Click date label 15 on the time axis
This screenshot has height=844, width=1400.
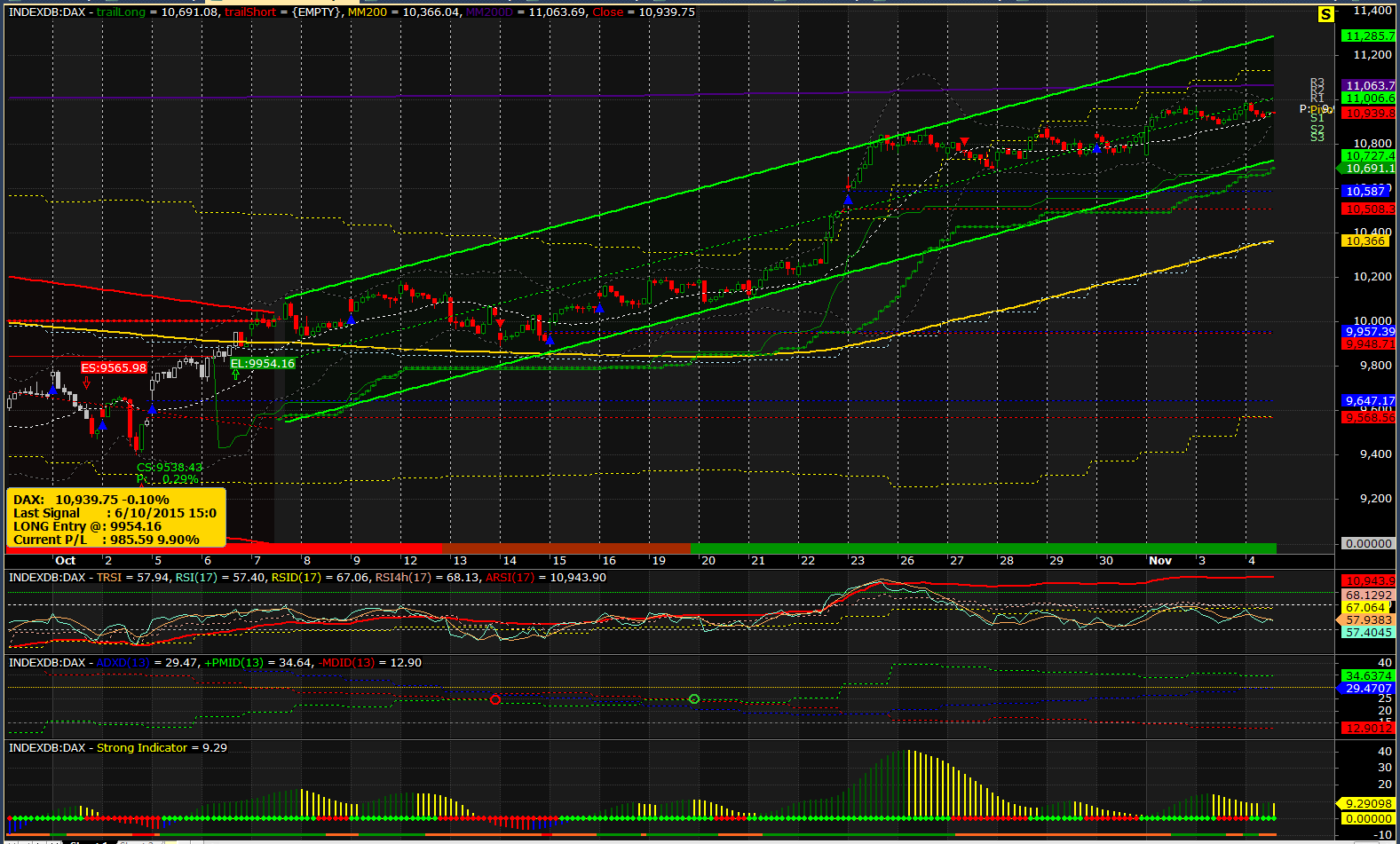(x=559, y=561)
